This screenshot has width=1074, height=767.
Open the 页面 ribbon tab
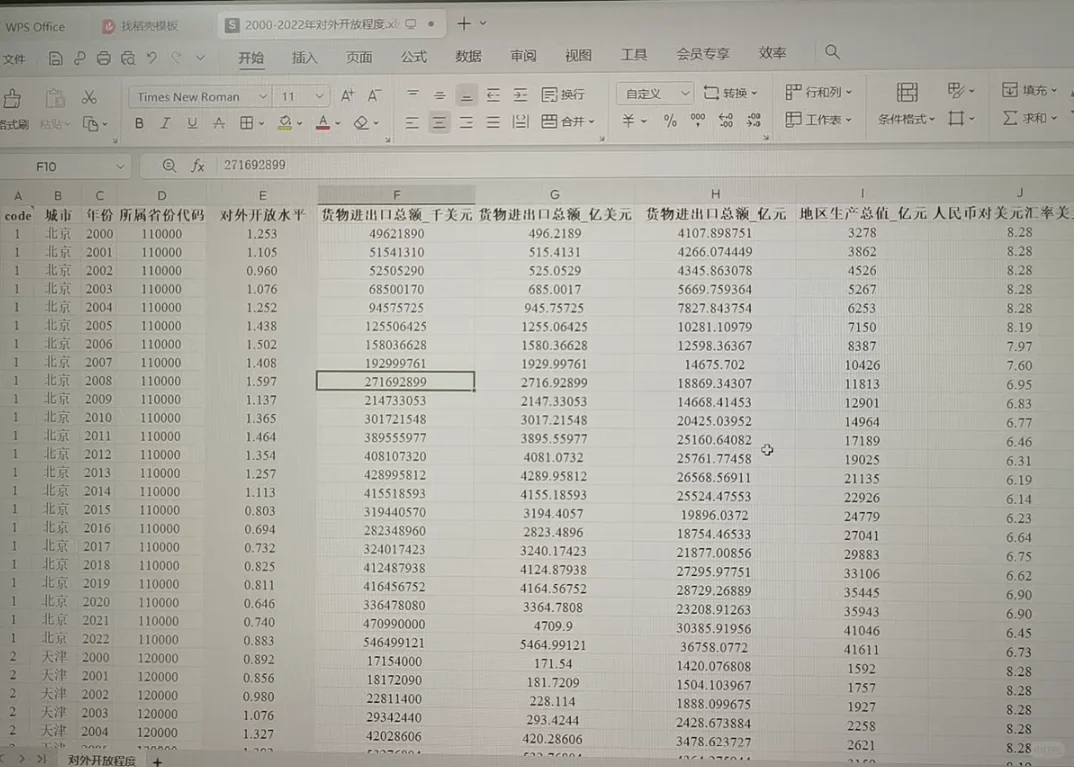point(359,58)
